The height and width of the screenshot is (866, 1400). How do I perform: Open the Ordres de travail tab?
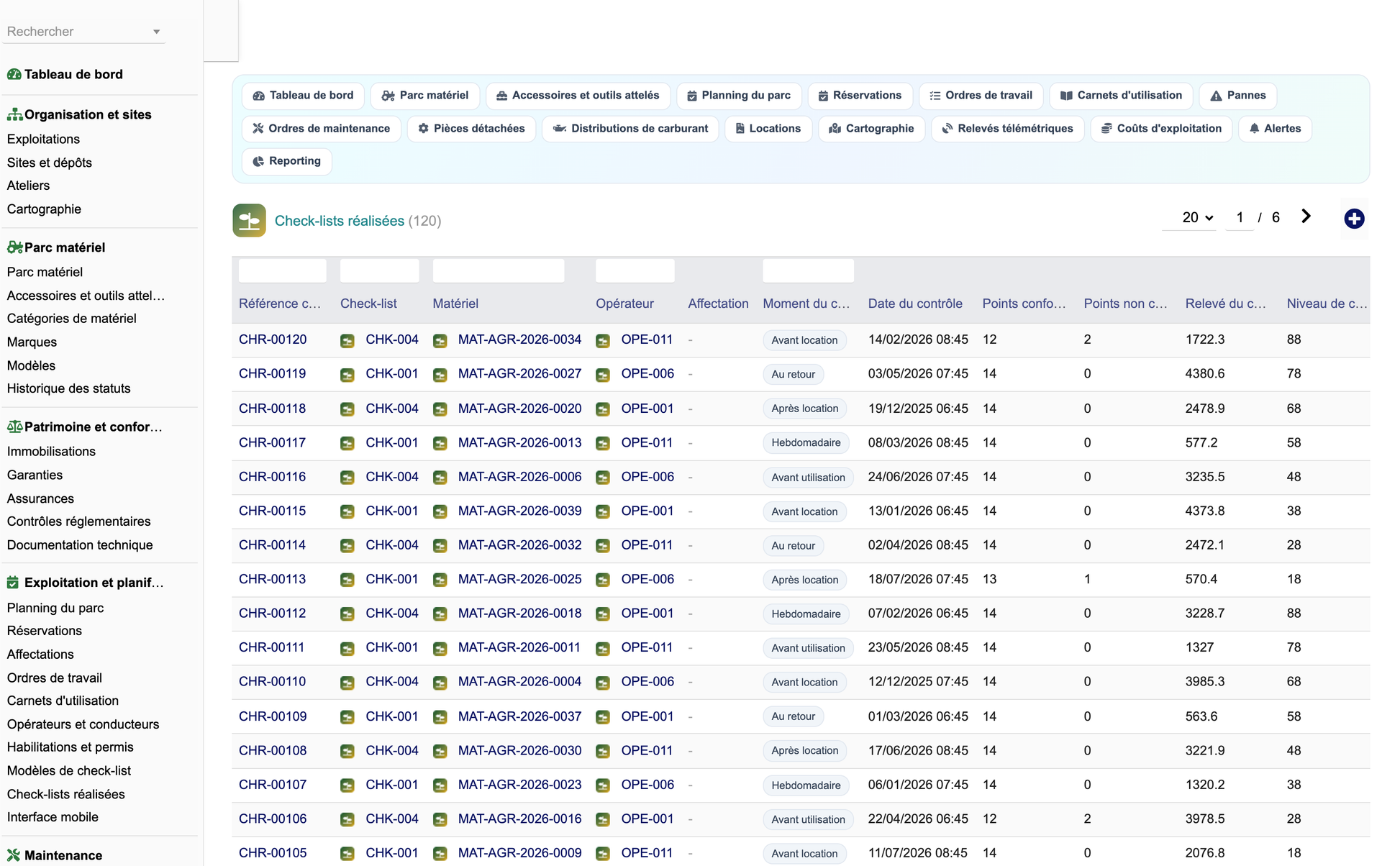tap(981, 96)
